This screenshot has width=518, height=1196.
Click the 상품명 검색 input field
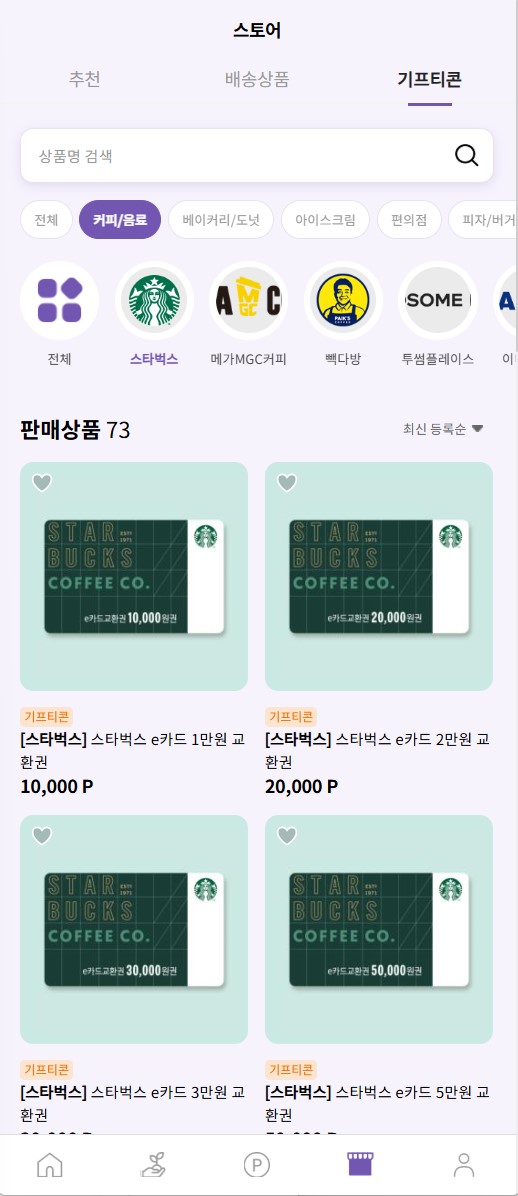pyautogui.click(x=257, y=156)
